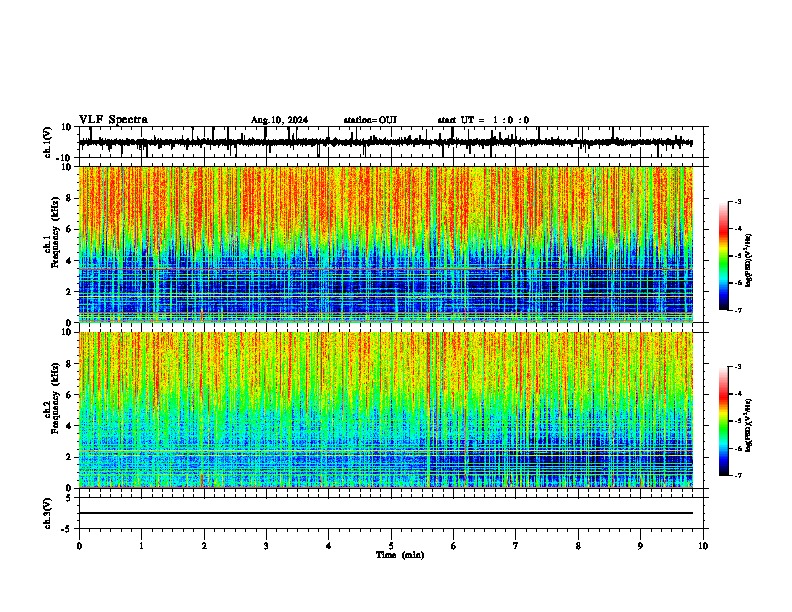Click the 'Time (min)' axis label

coord(400,555)
